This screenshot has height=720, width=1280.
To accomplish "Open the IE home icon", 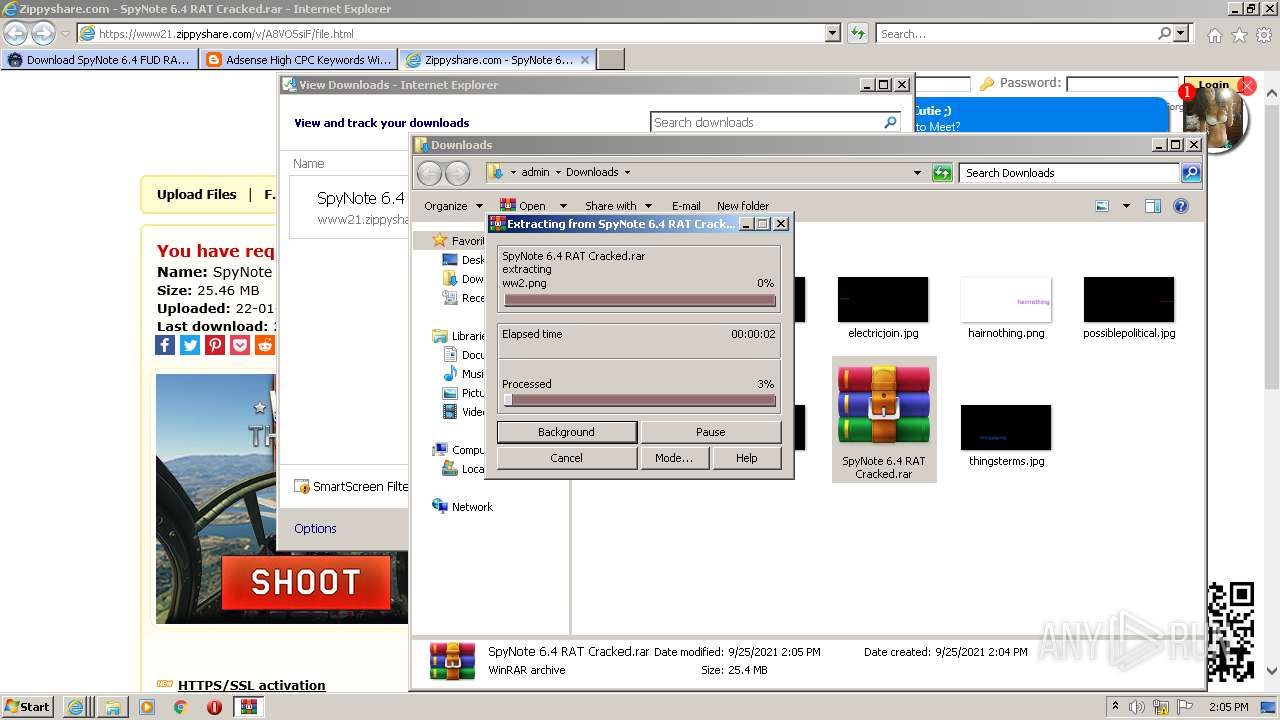I will (x=1214, y=35).
